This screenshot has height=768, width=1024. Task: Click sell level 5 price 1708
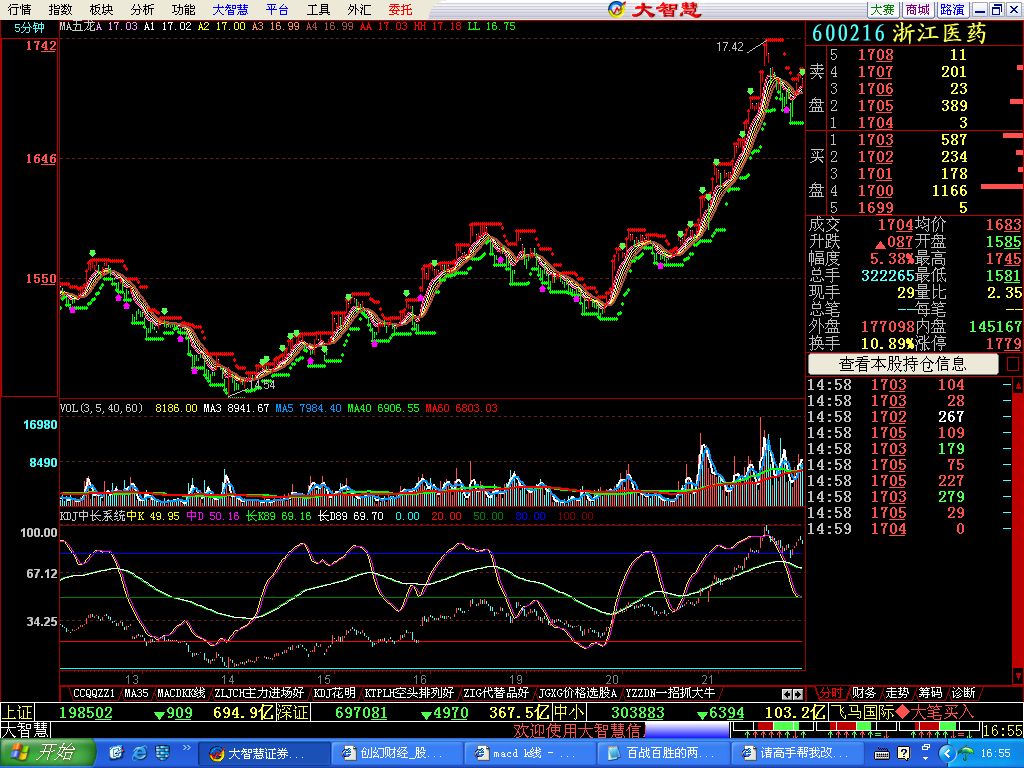[875, 55]
